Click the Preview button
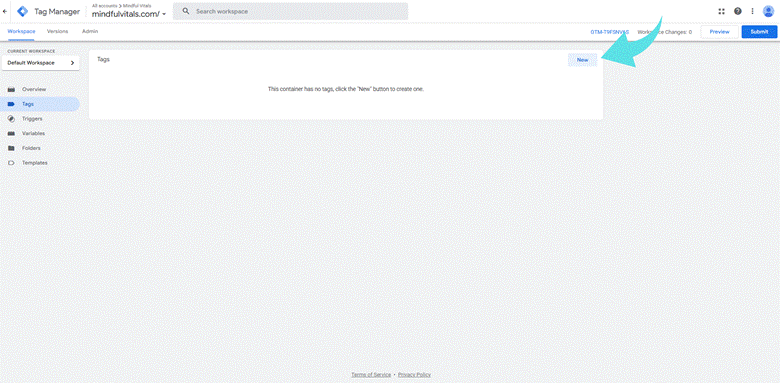 click(x=719, y=32)
